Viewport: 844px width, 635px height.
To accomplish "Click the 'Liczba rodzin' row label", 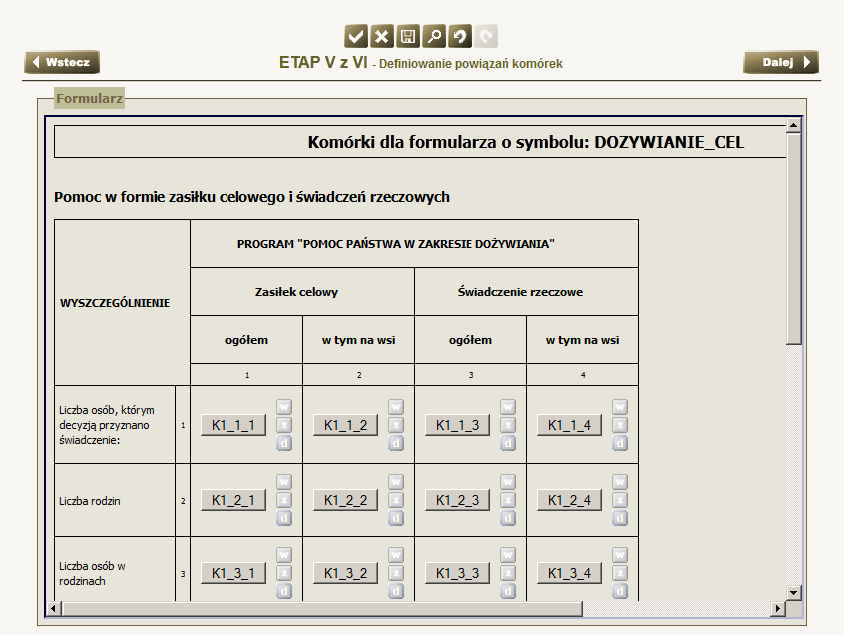I will (x=90, y=501).
